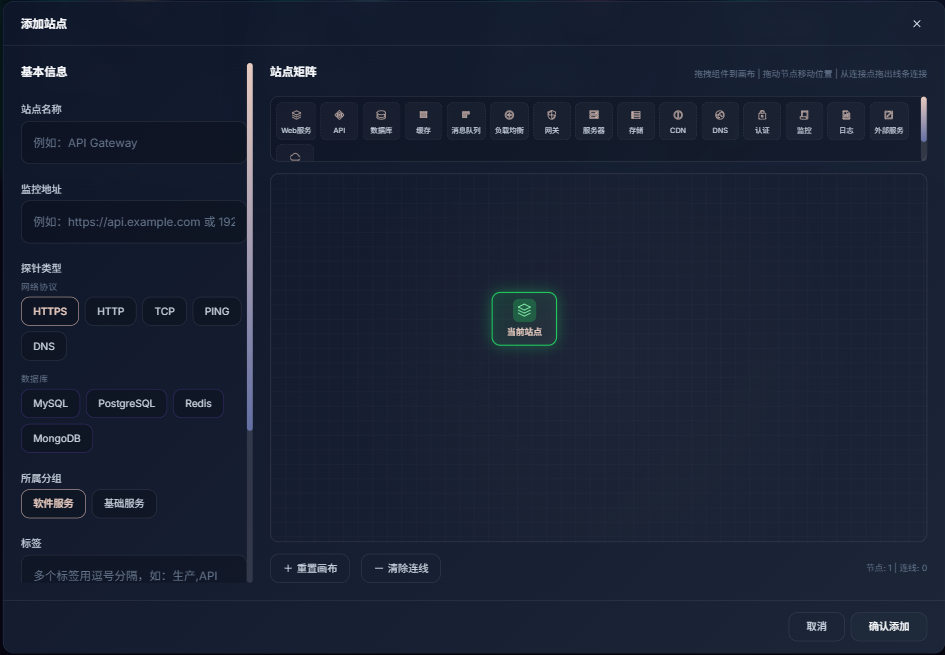Switch probe type to PING

coord(217,311)
